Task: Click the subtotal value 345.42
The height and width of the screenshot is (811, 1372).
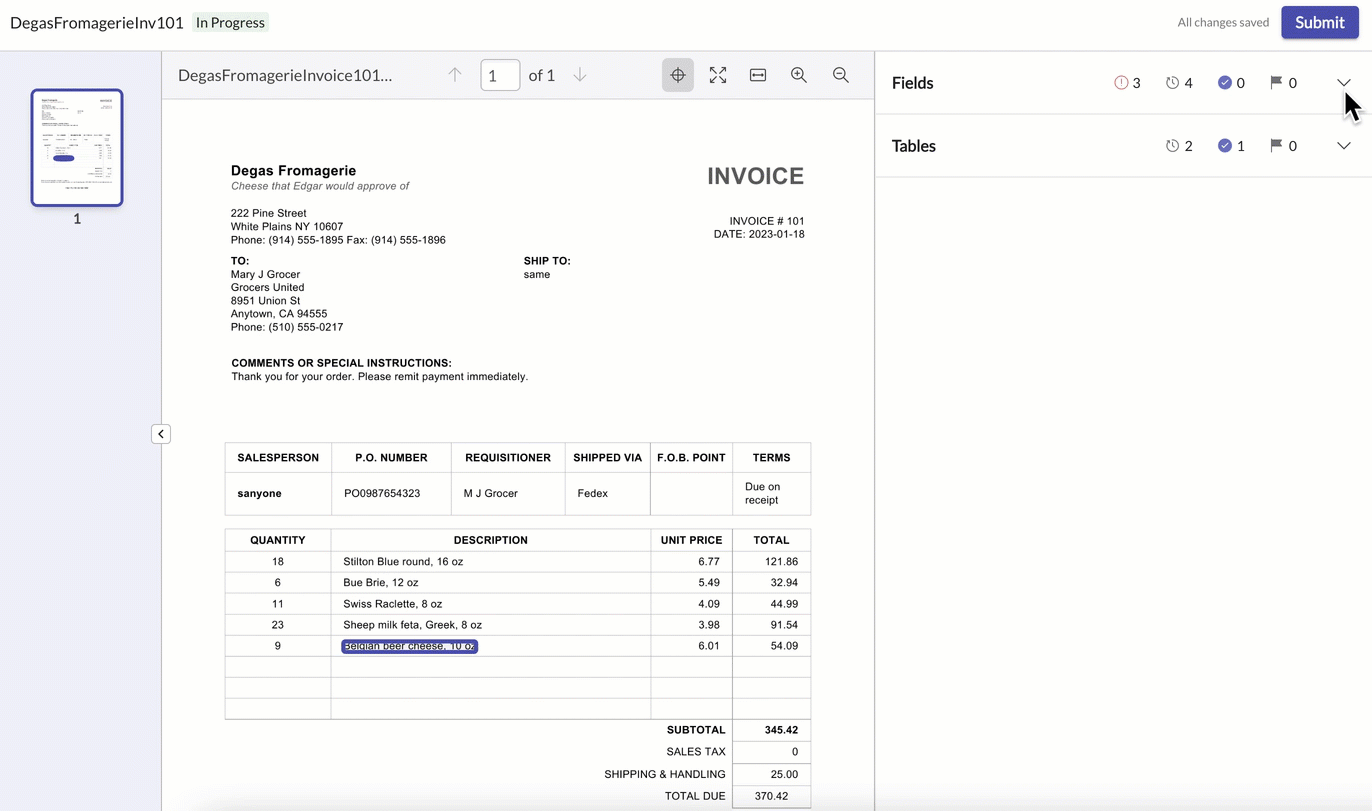Action: (781, 730)
